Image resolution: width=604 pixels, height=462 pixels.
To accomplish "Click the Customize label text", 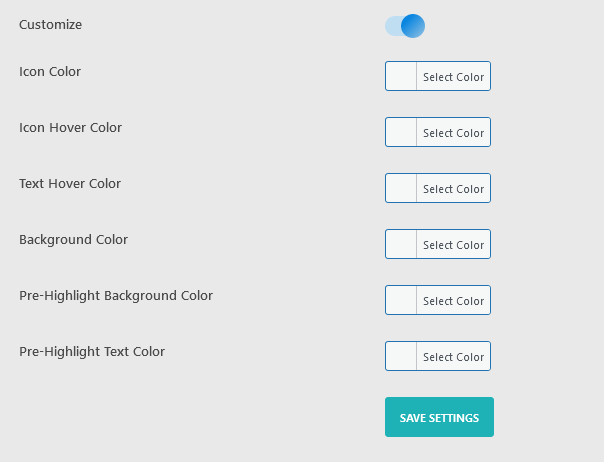I will (51, 24).
